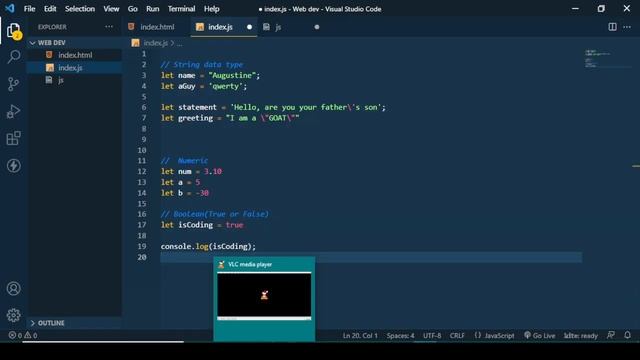The height and width of the screenshot is (360, 640).
Task: Click the unsaved dot on js tab
Action: pos(317,27)
